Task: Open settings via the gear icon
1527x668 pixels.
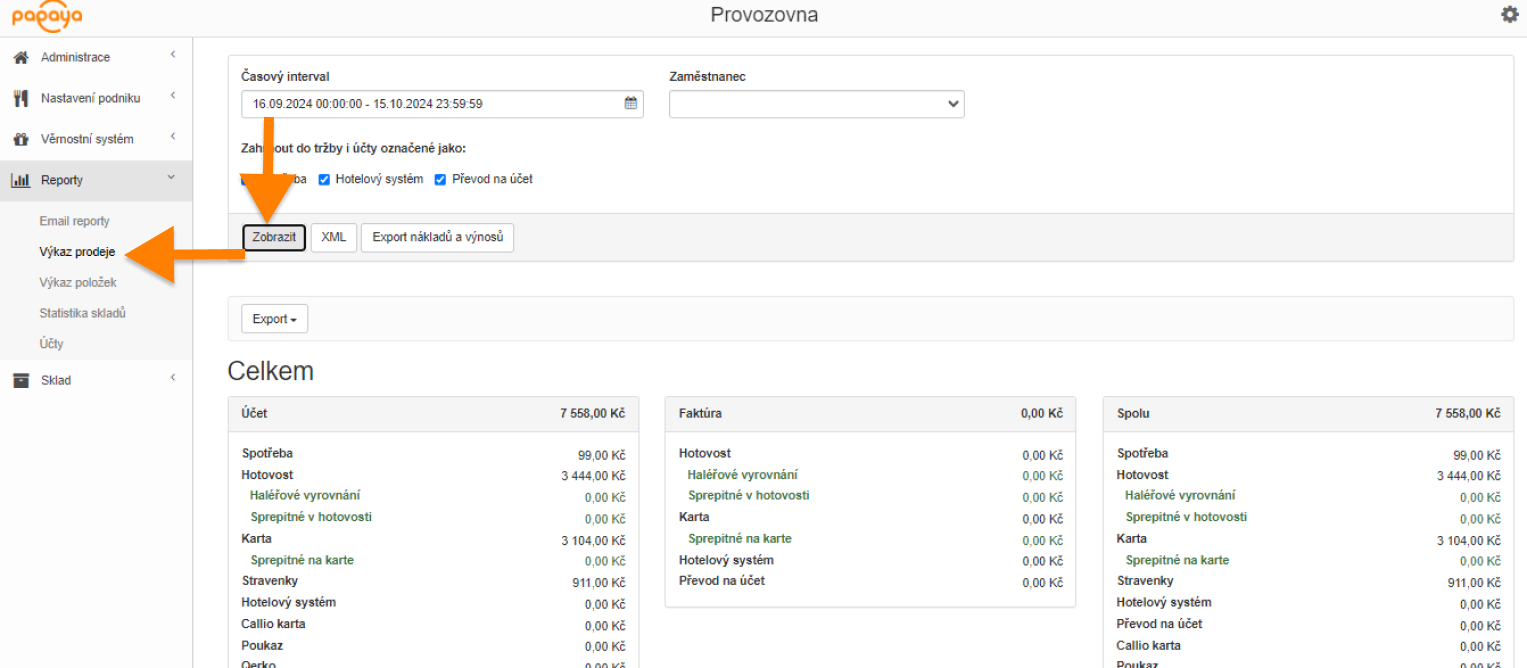Action: click(1509, 15)
